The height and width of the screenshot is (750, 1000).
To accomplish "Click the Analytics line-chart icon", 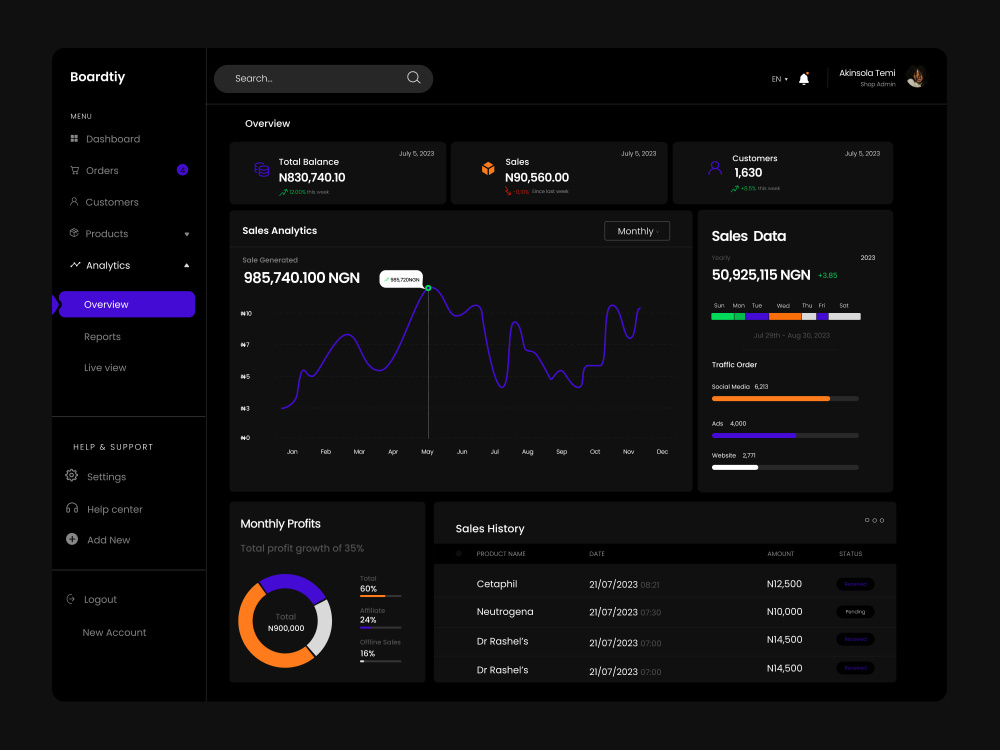I will (75, 264).
